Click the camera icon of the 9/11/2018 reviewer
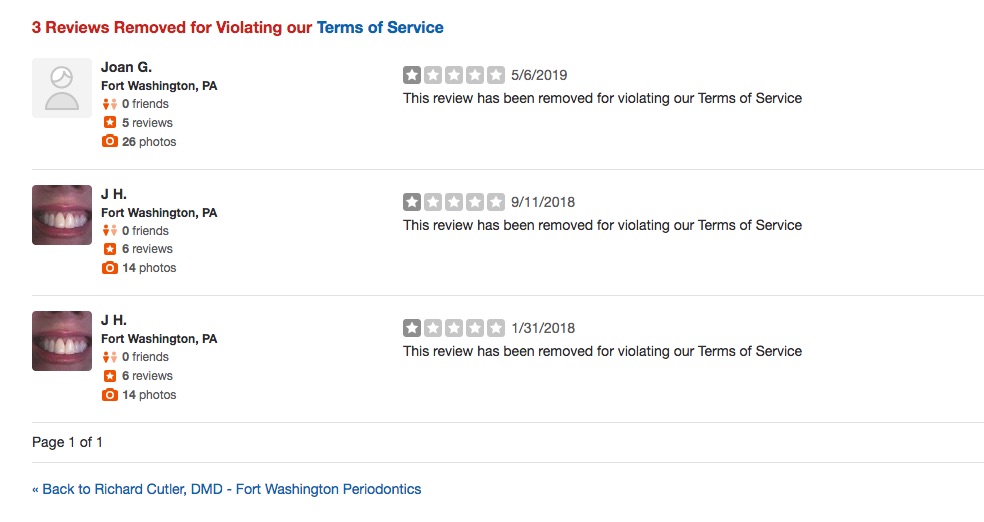 (x=110, y=268)
